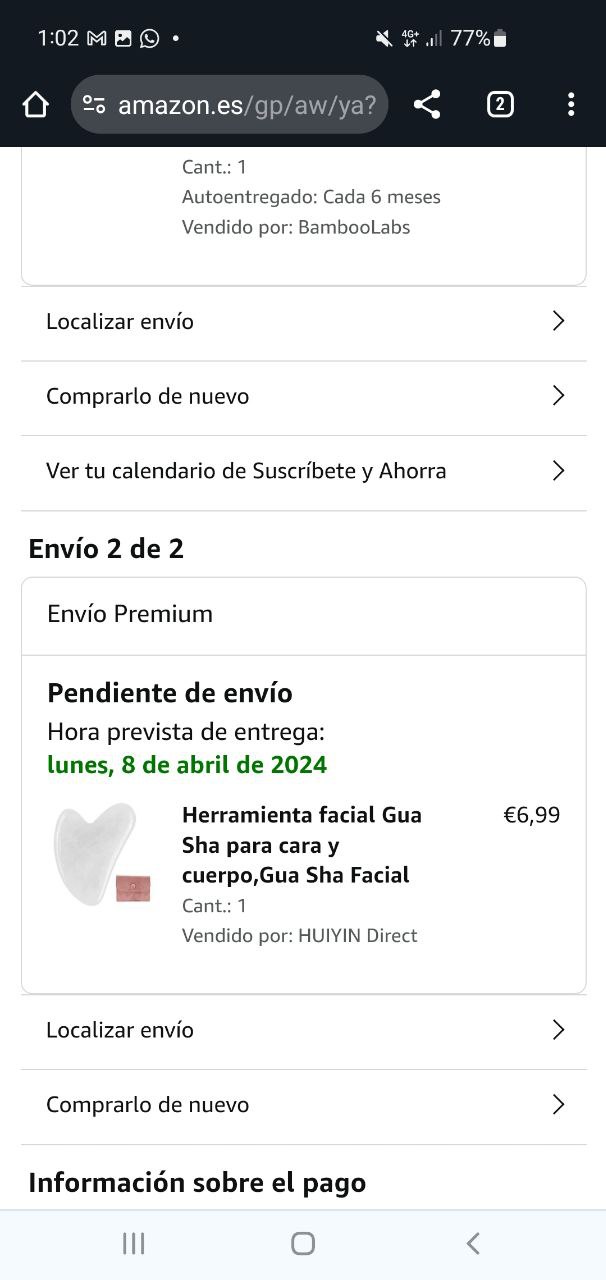Tap the Android recent apps button
The width and height of the screenshot is (606, 1280).
click(133, 1243)
